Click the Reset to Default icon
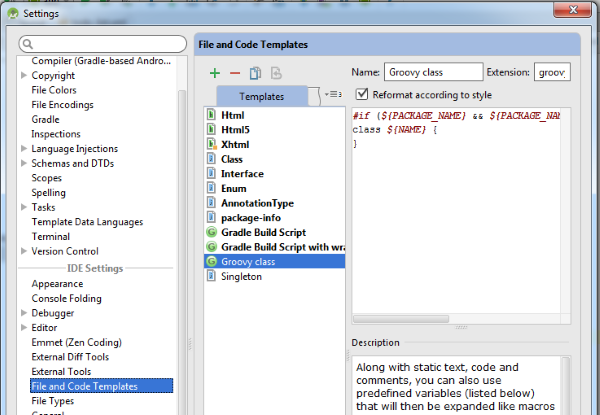Screen dimensions: 600x415 pos(276,73)
